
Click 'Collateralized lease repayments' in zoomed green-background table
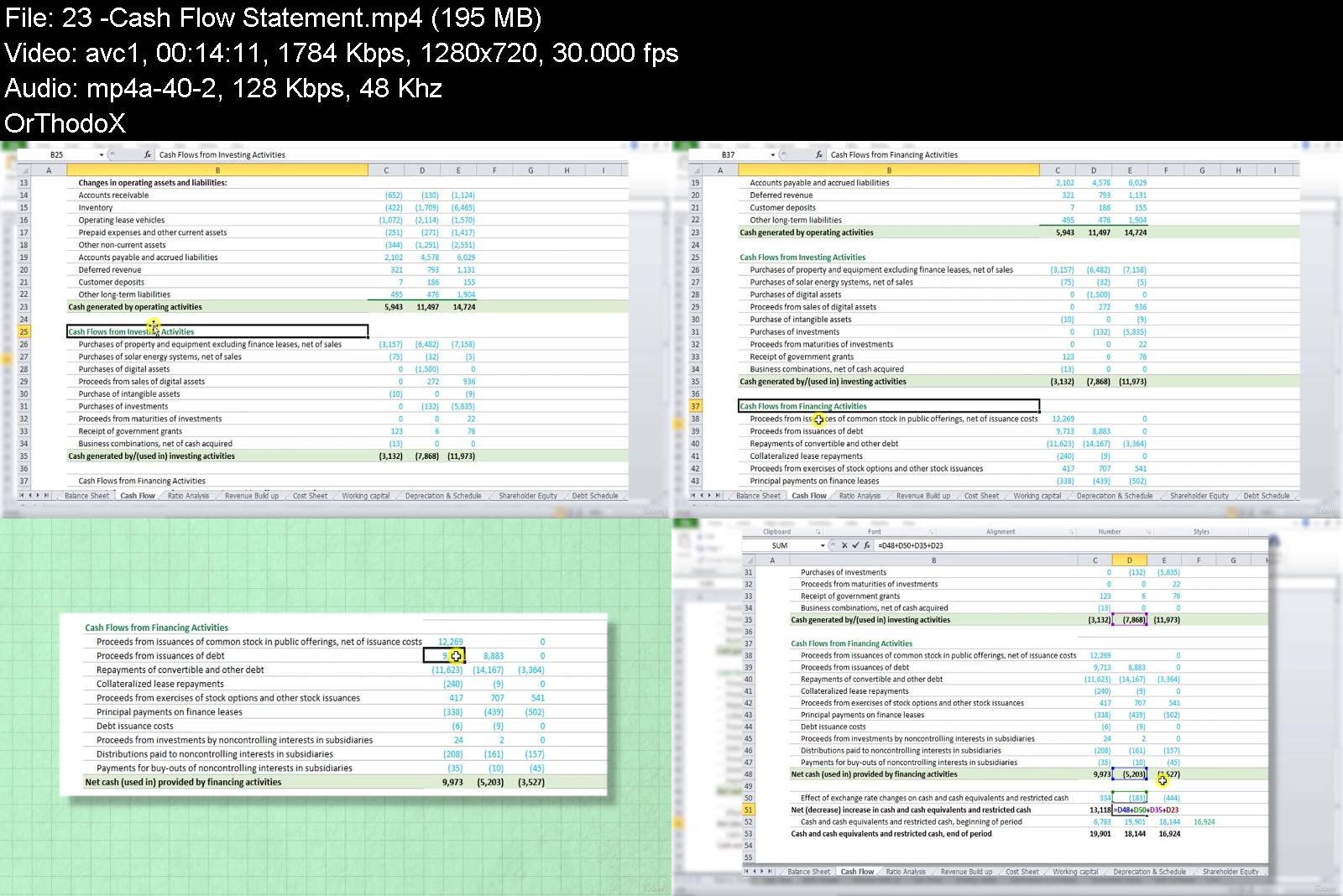point(159,684)
